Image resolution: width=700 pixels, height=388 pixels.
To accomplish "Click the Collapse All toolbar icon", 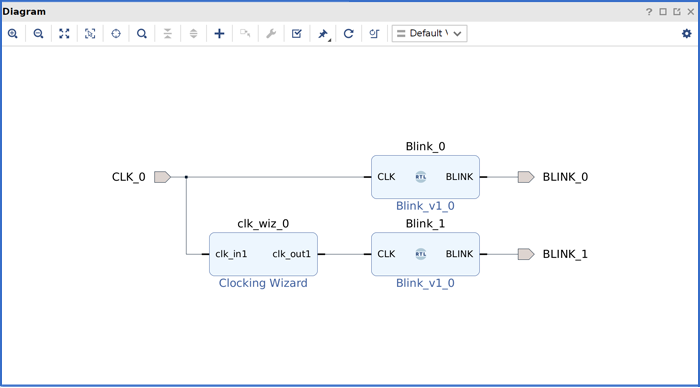I will pyautogui.click(x=167, y=33).
